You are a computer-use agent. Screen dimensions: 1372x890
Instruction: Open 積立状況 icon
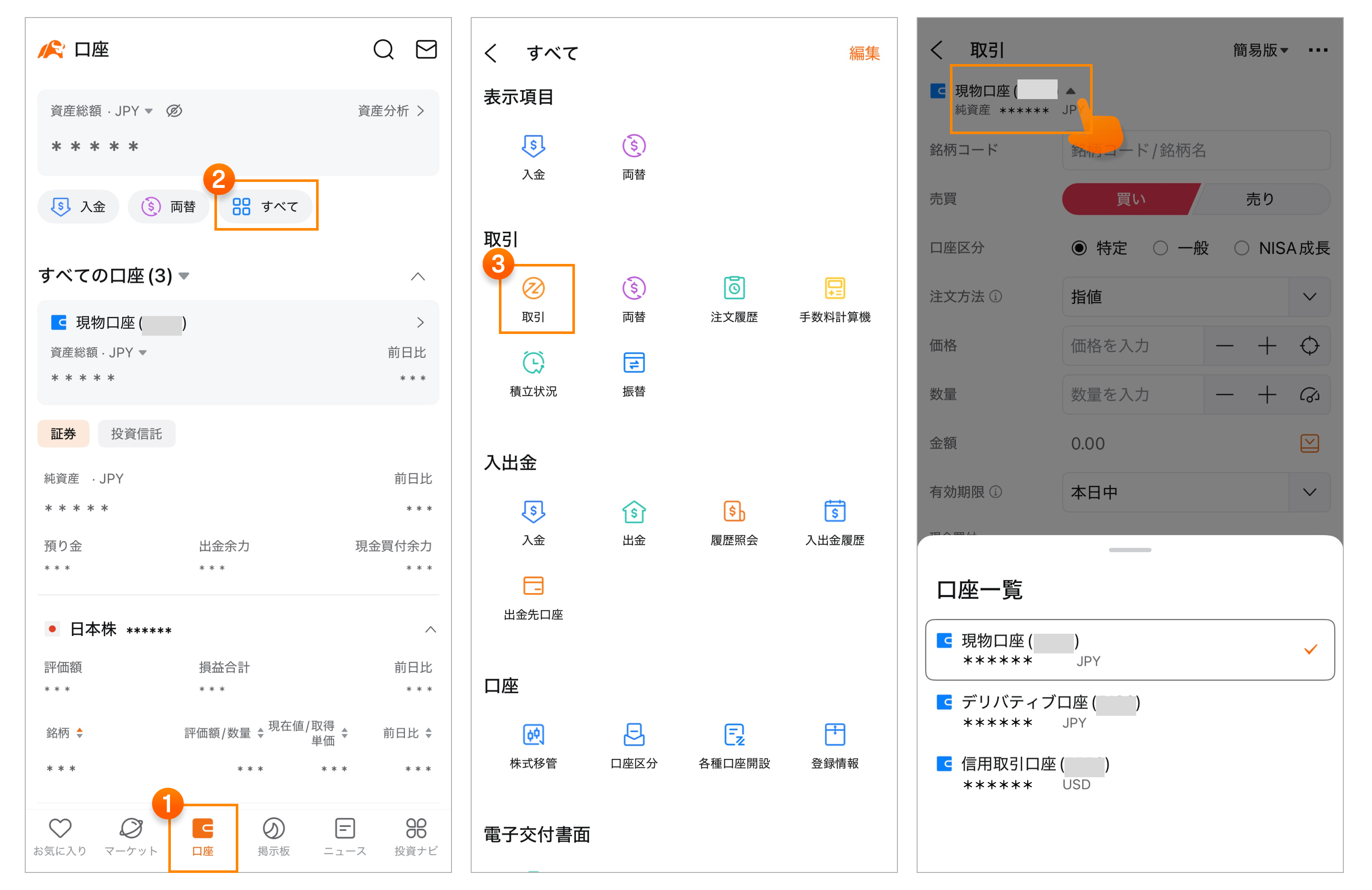pyautogui.click(x=533, y=374)
